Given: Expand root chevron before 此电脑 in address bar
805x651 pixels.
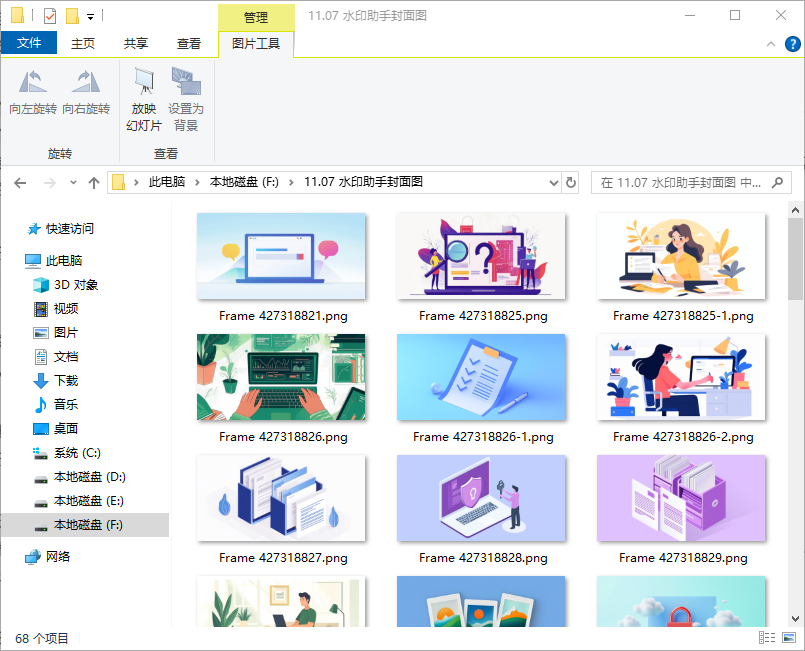Looking at the screenshot, I should pyautogui.click(x=136, y=182).
